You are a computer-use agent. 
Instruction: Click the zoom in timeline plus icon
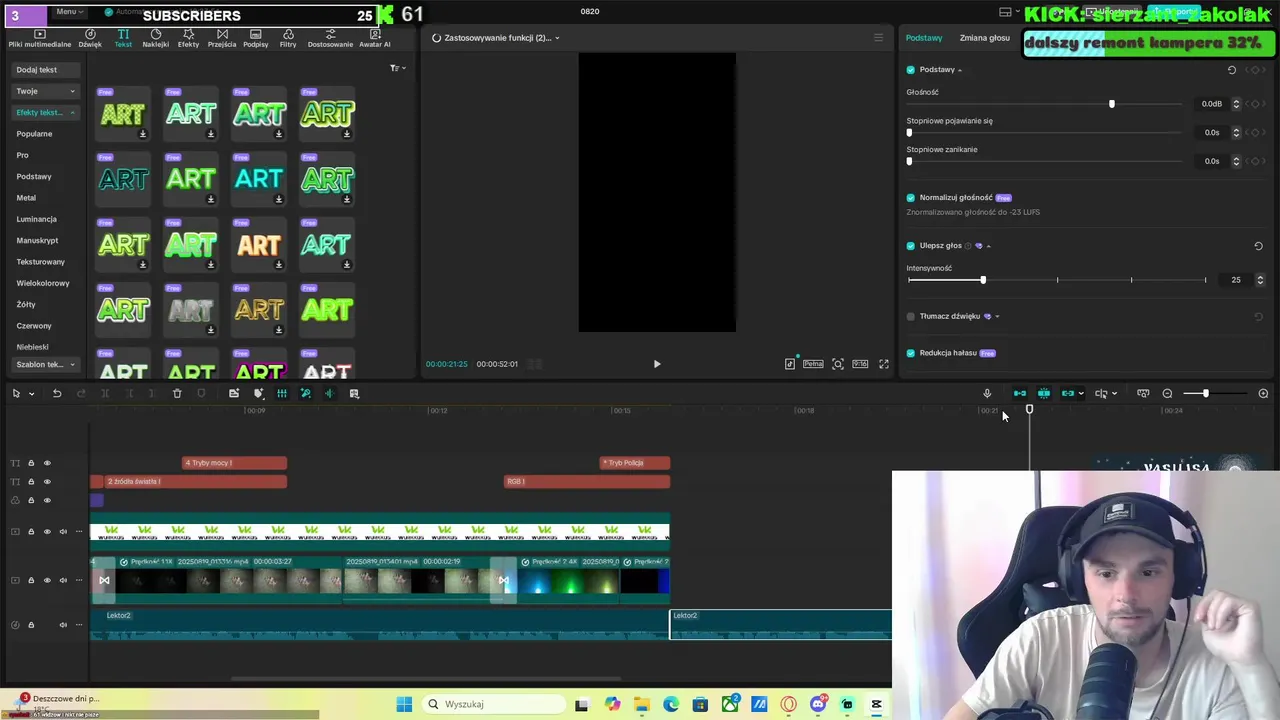point(1263,393)
